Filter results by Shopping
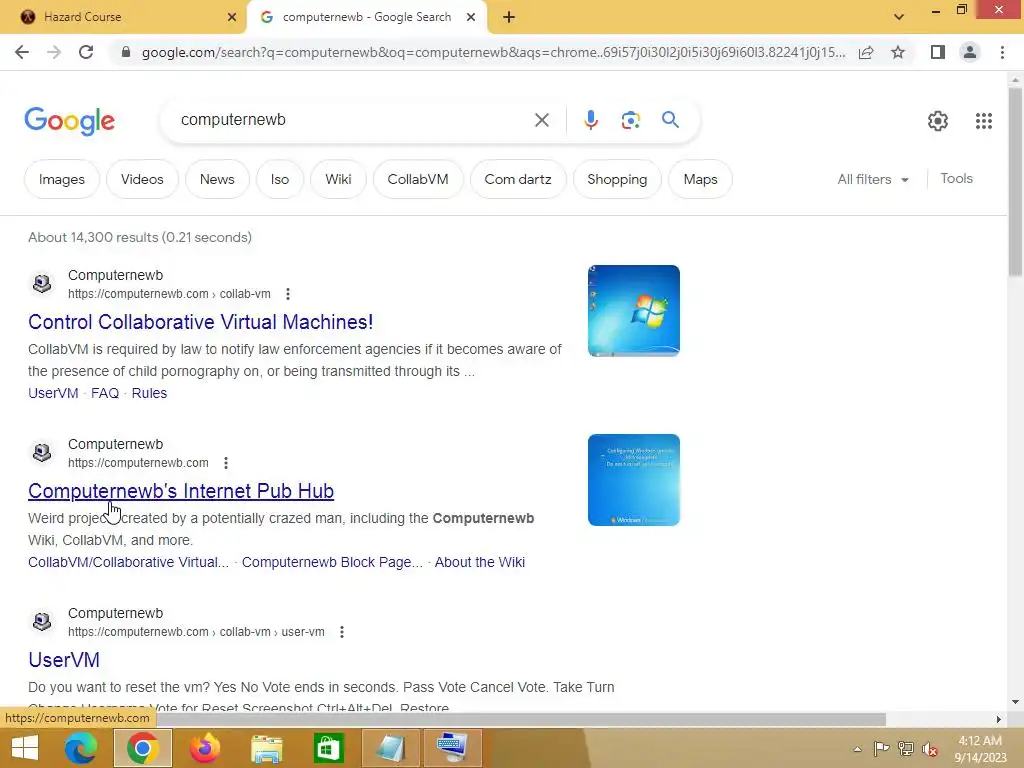 [x=617, y=179]
